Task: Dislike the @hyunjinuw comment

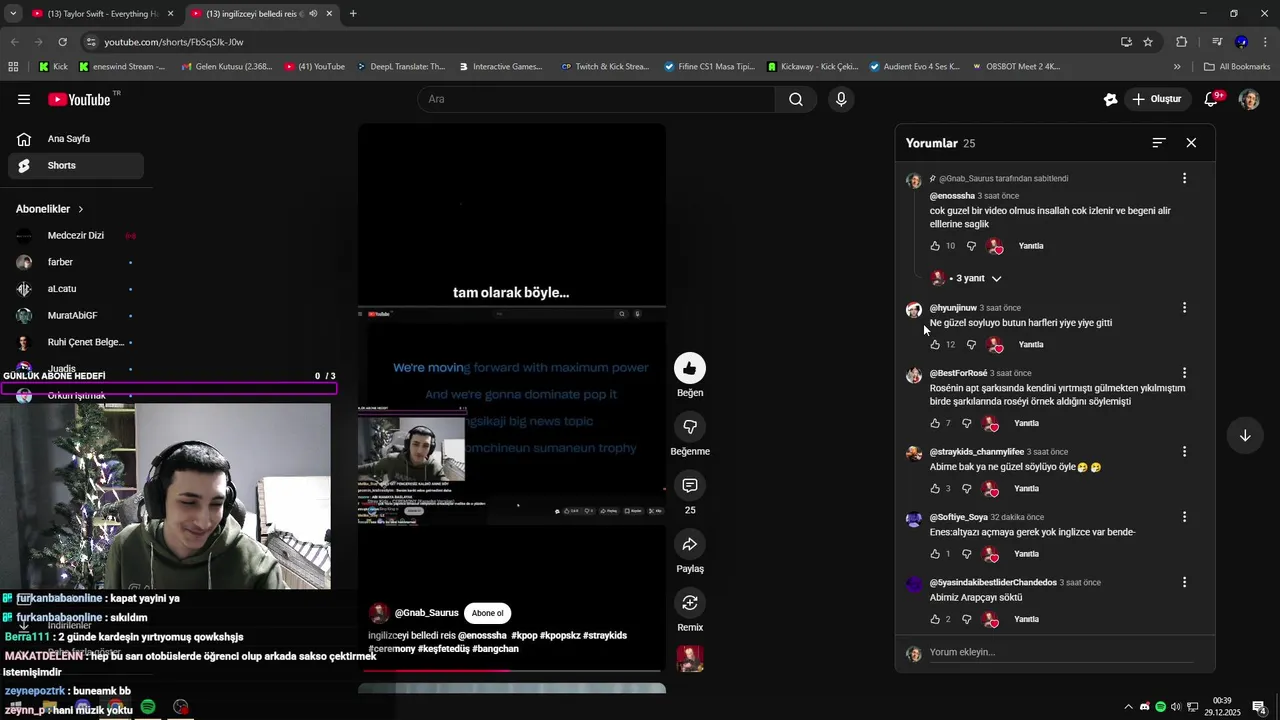Action: [971, 345]
